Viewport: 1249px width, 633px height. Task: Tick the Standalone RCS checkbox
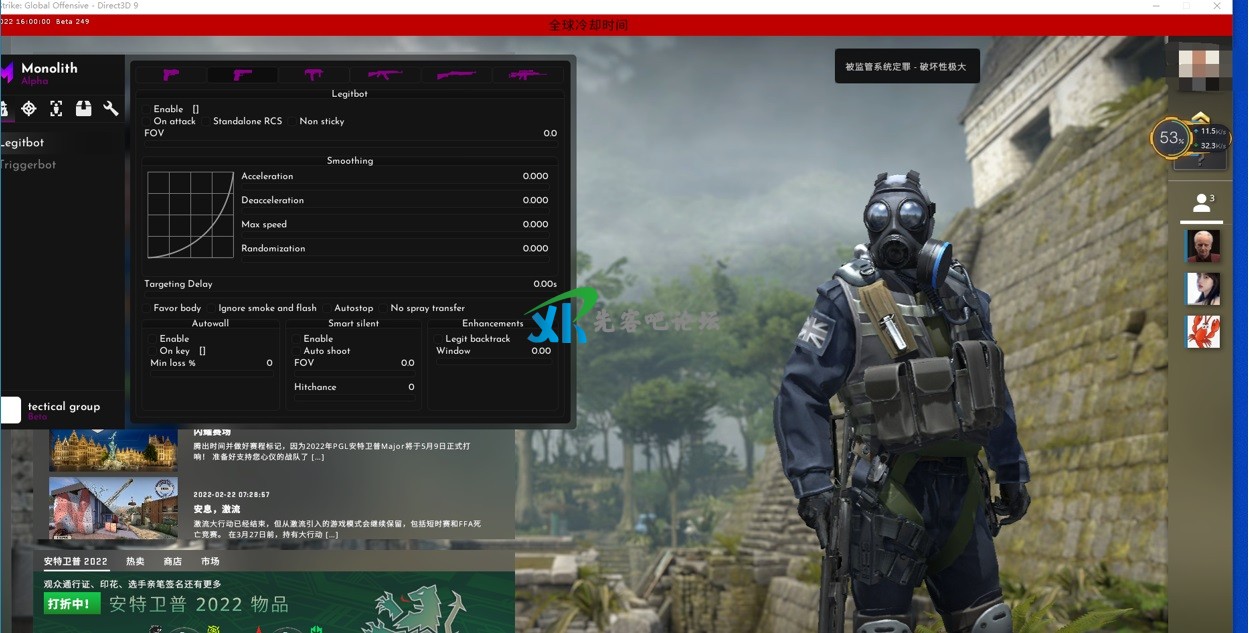point(207,121)
